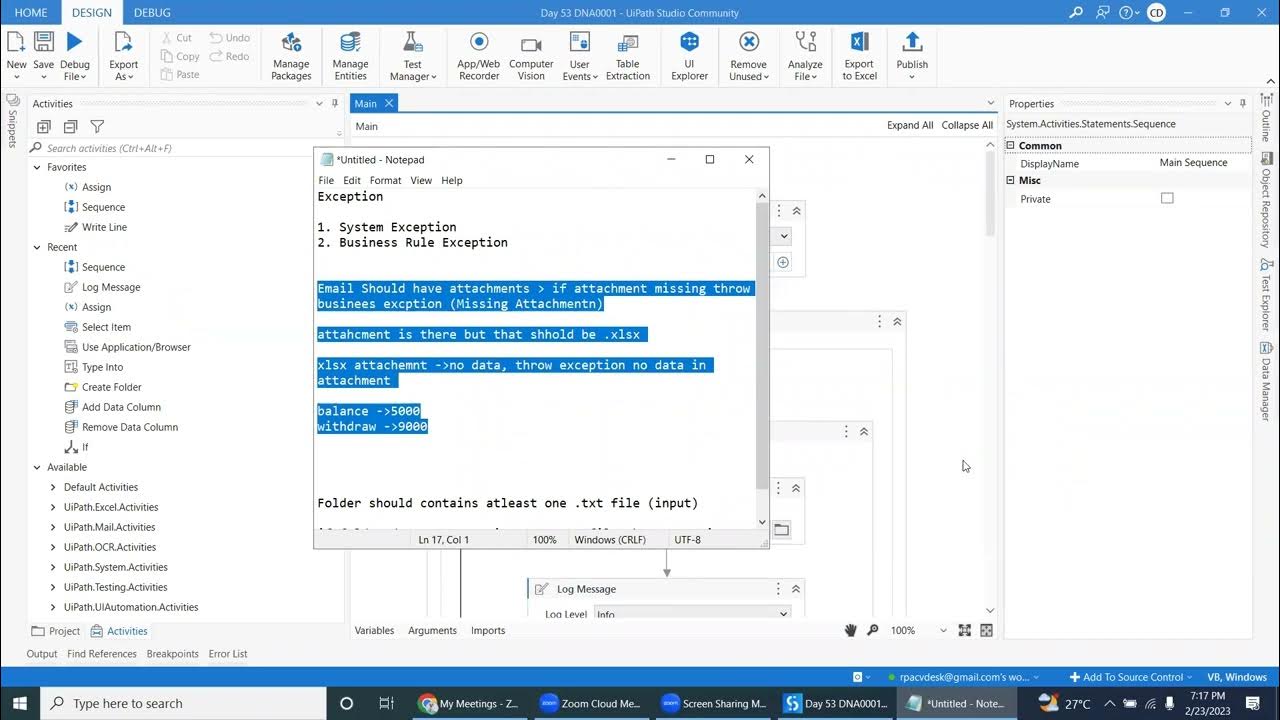Open Notepad View menu
This screenshot has height=720, width=1280.
click(421, 180)
